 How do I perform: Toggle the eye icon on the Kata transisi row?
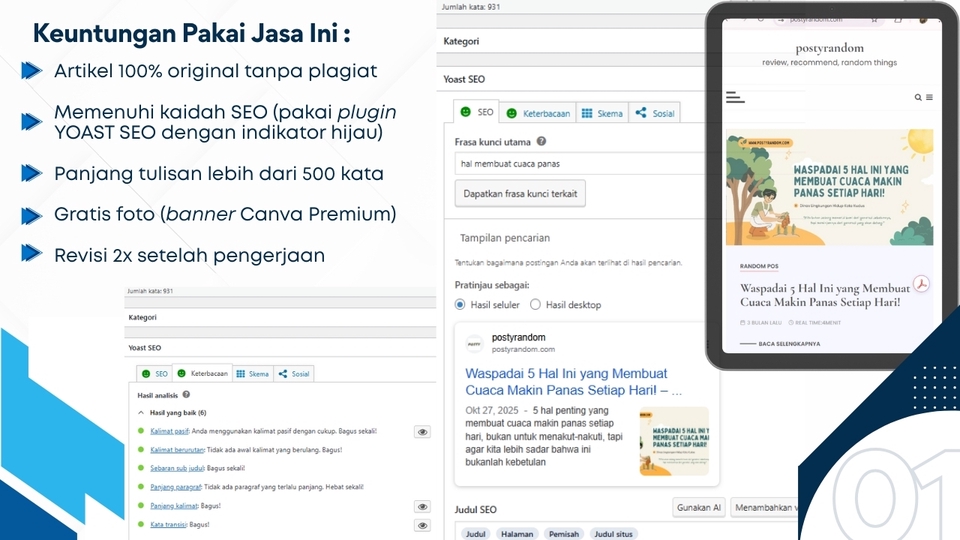(x=422, y=525)
